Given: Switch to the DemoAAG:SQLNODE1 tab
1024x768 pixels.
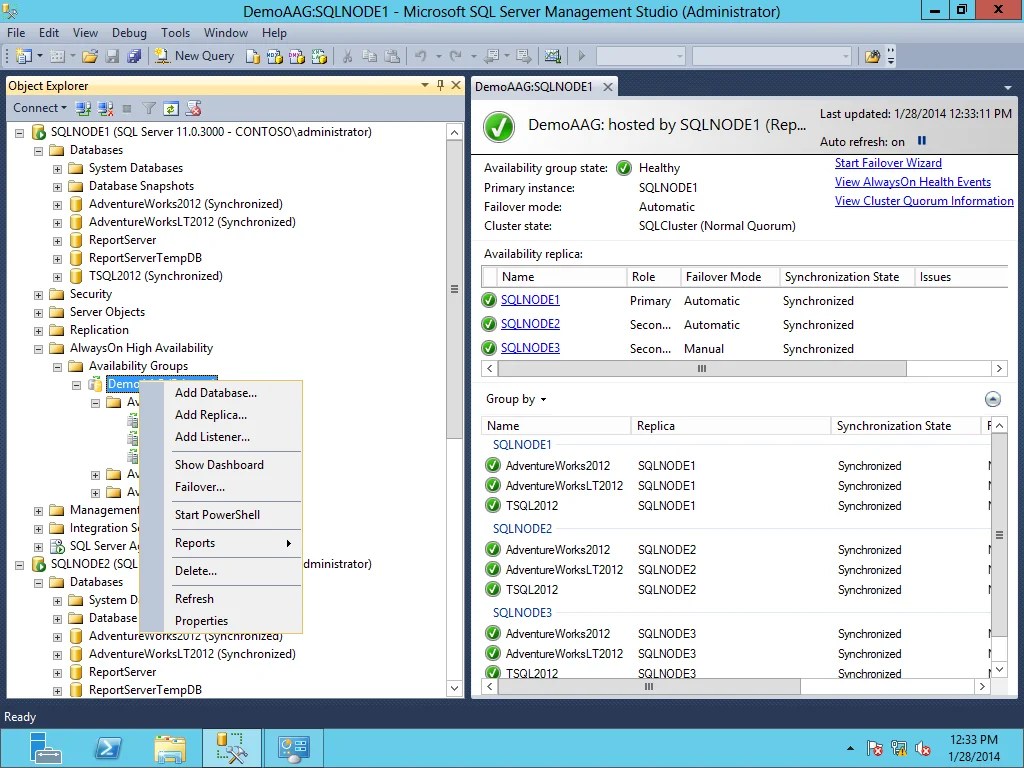Looking at the screenshot, I should [534, 87].
